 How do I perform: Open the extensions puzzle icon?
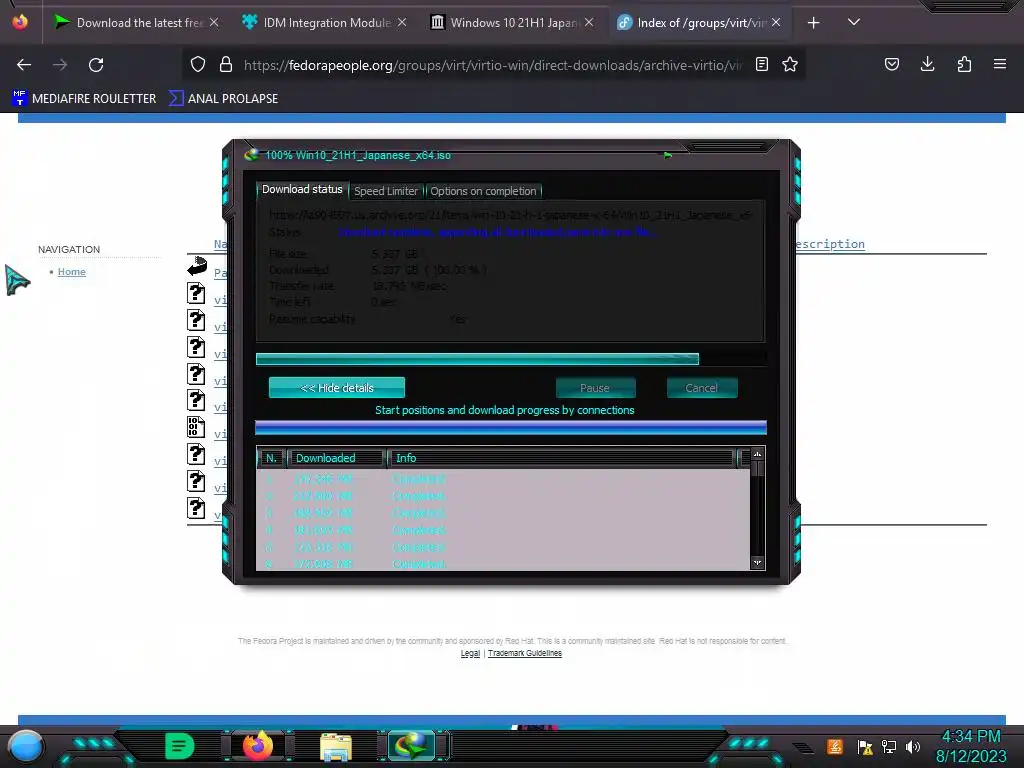coord(964,64)
